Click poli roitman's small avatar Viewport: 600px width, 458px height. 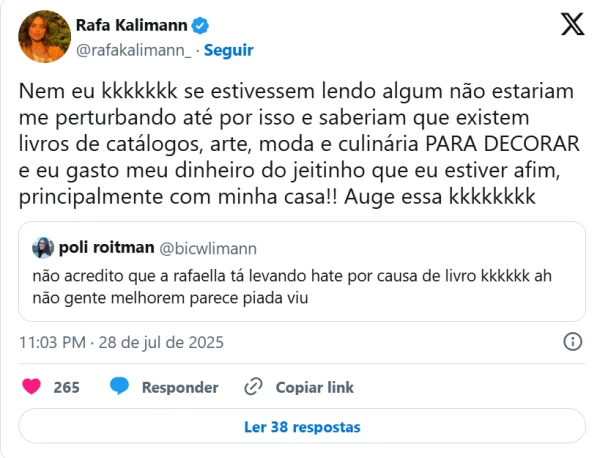pyautogui.click(x=43, y=247)
